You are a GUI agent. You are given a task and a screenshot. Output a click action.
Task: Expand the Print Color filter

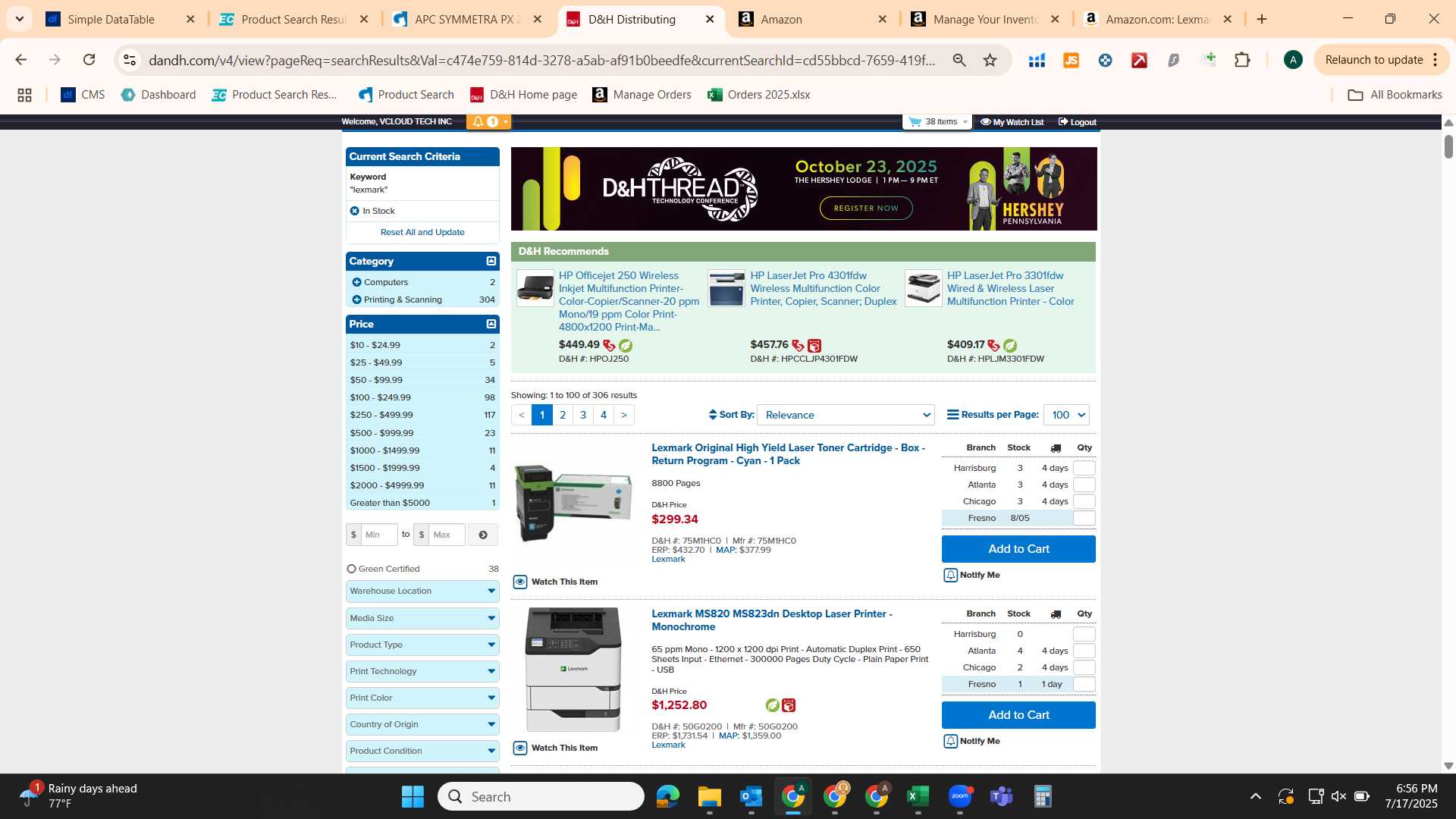click(x=422, y=698)
